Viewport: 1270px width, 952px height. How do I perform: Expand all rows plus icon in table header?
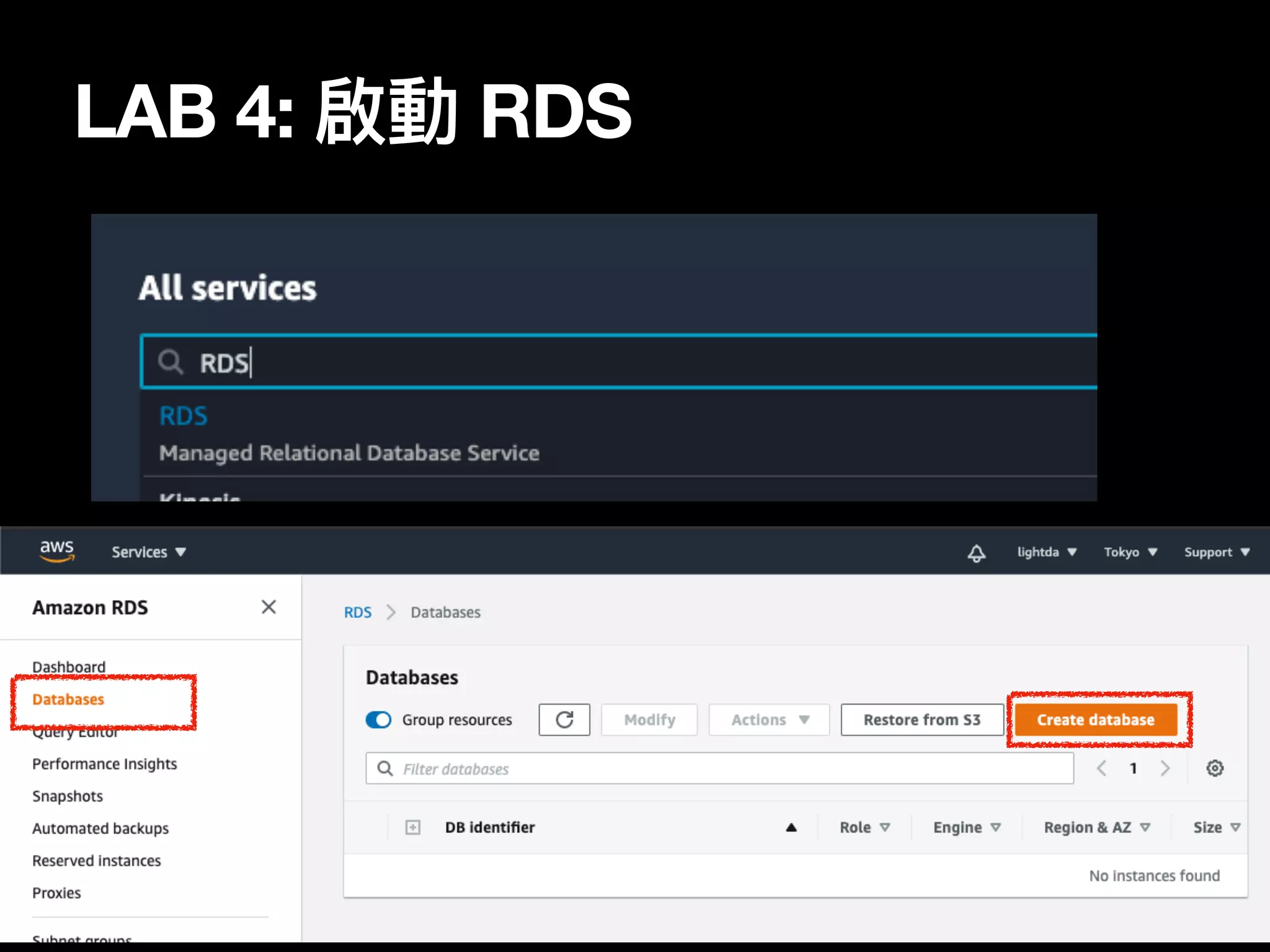(x=412, y=827)
